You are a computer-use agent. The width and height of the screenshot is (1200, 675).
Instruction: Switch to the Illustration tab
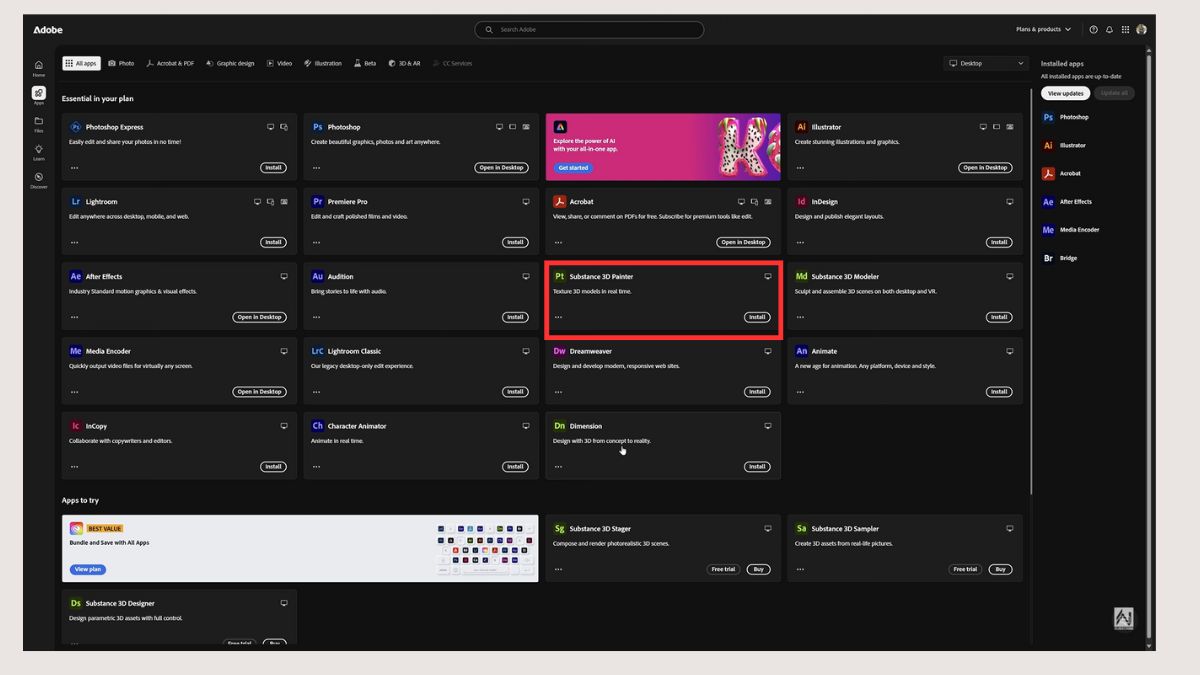[x=323, y=63]
